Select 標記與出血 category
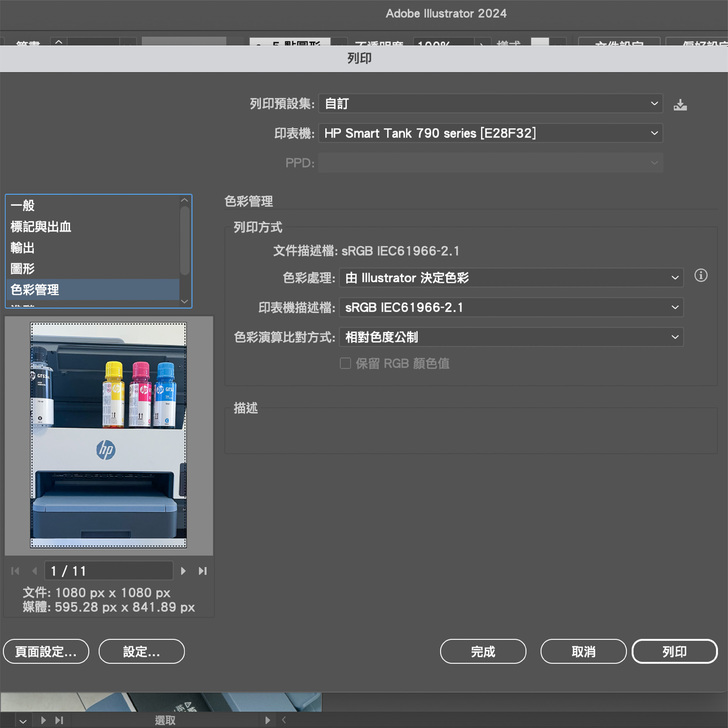Image resolution: width=728 pixels, height=728 pixels. [x=93, y=227]
